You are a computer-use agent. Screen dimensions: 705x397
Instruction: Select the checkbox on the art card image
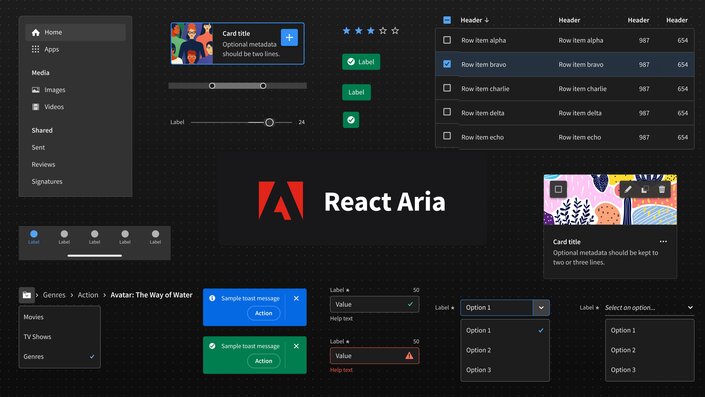click(x=558, y=189)
